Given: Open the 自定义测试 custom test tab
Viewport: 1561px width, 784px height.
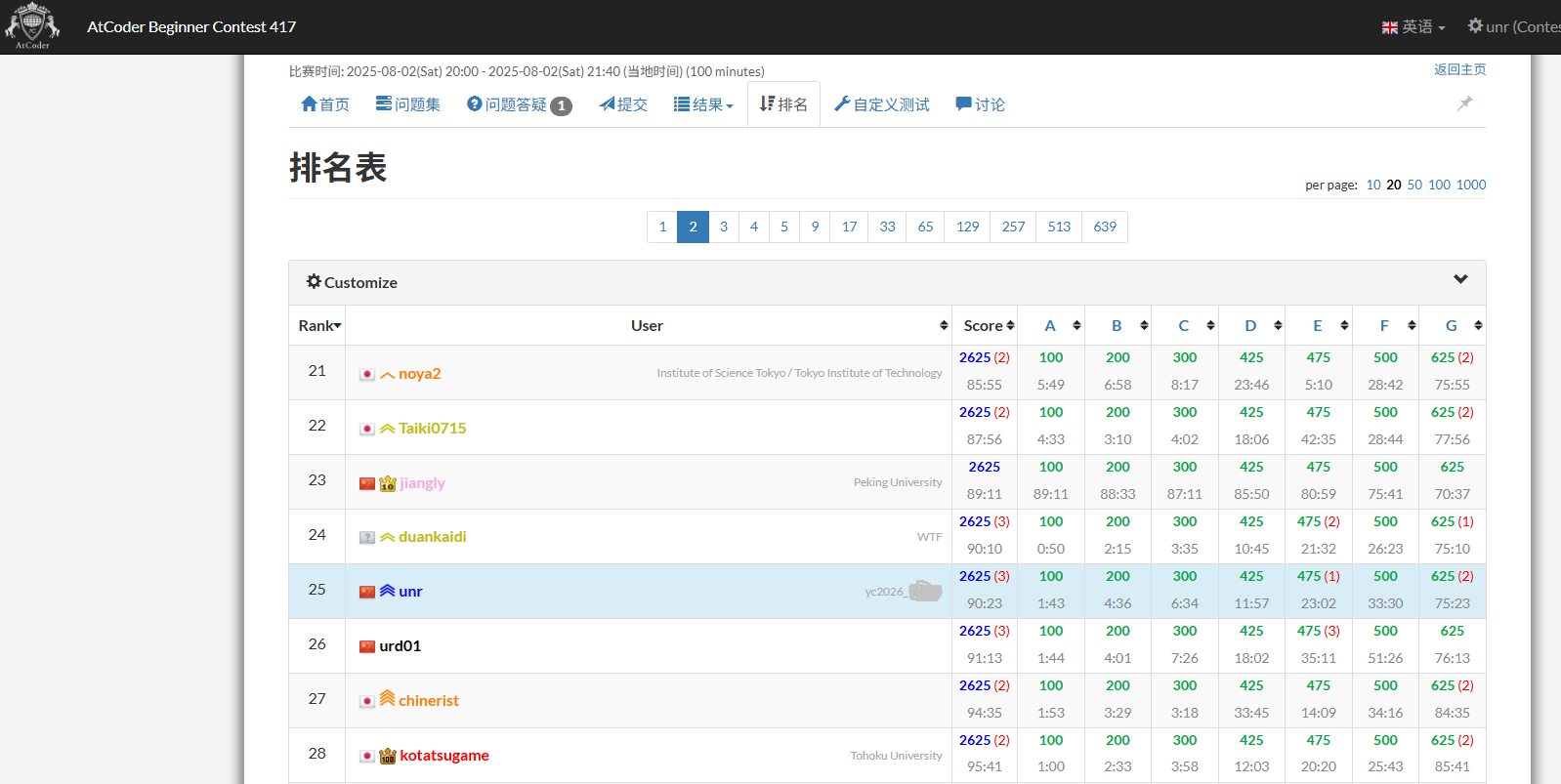Looking at the screenshot, I should tap(882, 104).
